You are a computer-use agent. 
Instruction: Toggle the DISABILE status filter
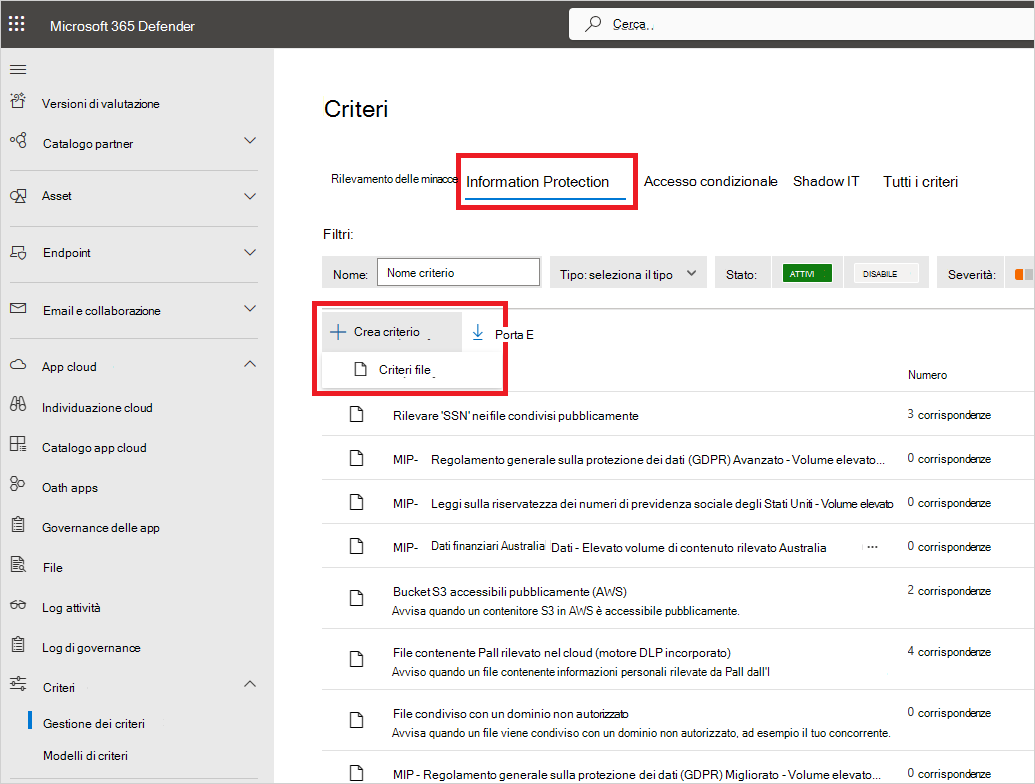[885, 273]
